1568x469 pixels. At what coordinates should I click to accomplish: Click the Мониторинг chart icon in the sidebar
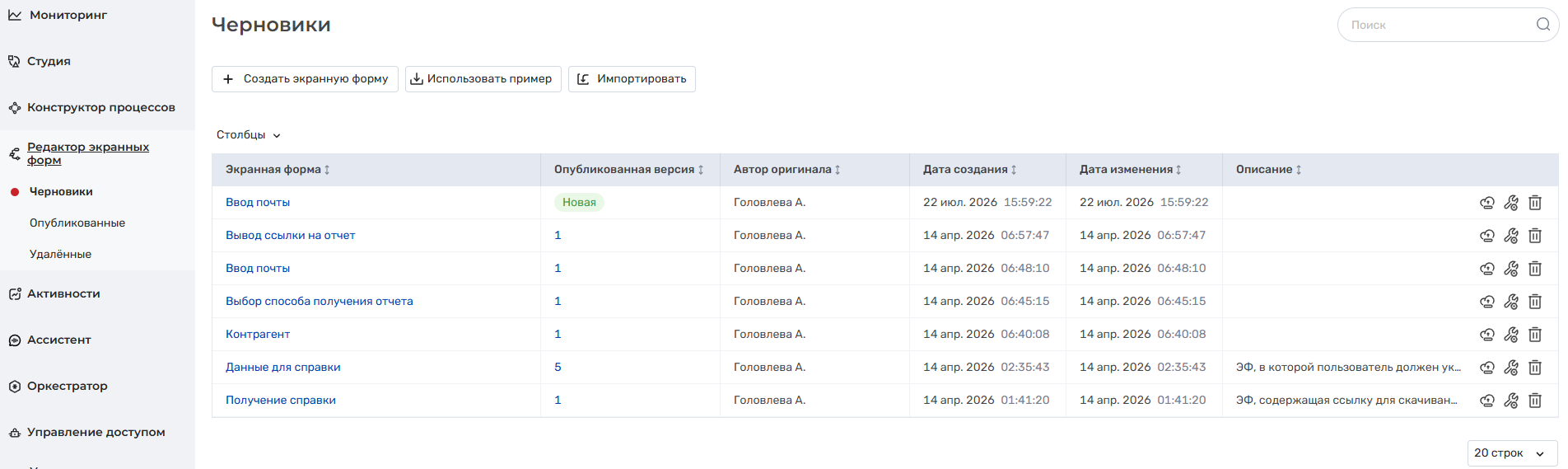(15, 15)
